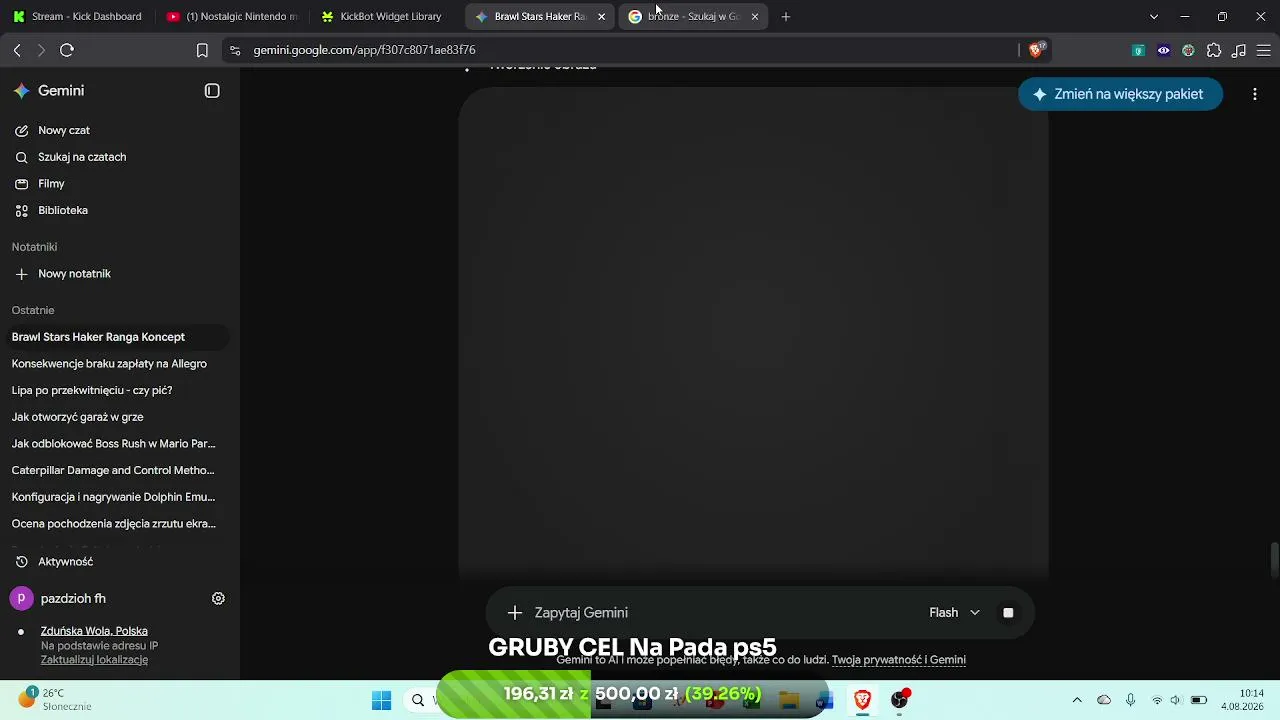Go back in browser history

pyautogui.click(x=17, y=50)
